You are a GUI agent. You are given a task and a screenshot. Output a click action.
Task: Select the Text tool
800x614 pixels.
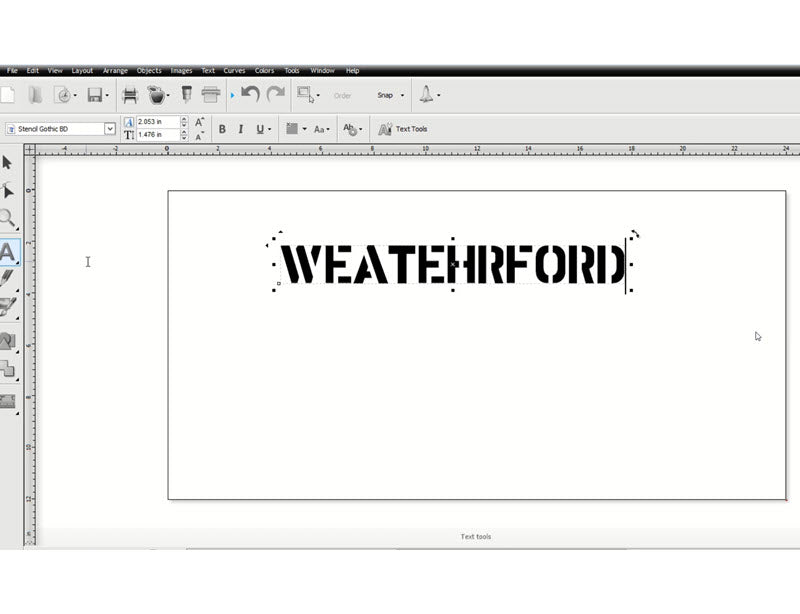click(x=8, y=252)
